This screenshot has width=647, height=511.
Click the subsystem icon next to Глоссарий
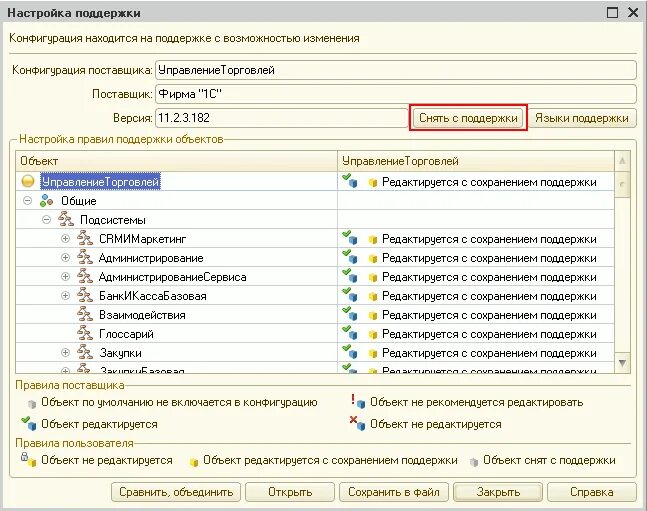tap(85, 334)
